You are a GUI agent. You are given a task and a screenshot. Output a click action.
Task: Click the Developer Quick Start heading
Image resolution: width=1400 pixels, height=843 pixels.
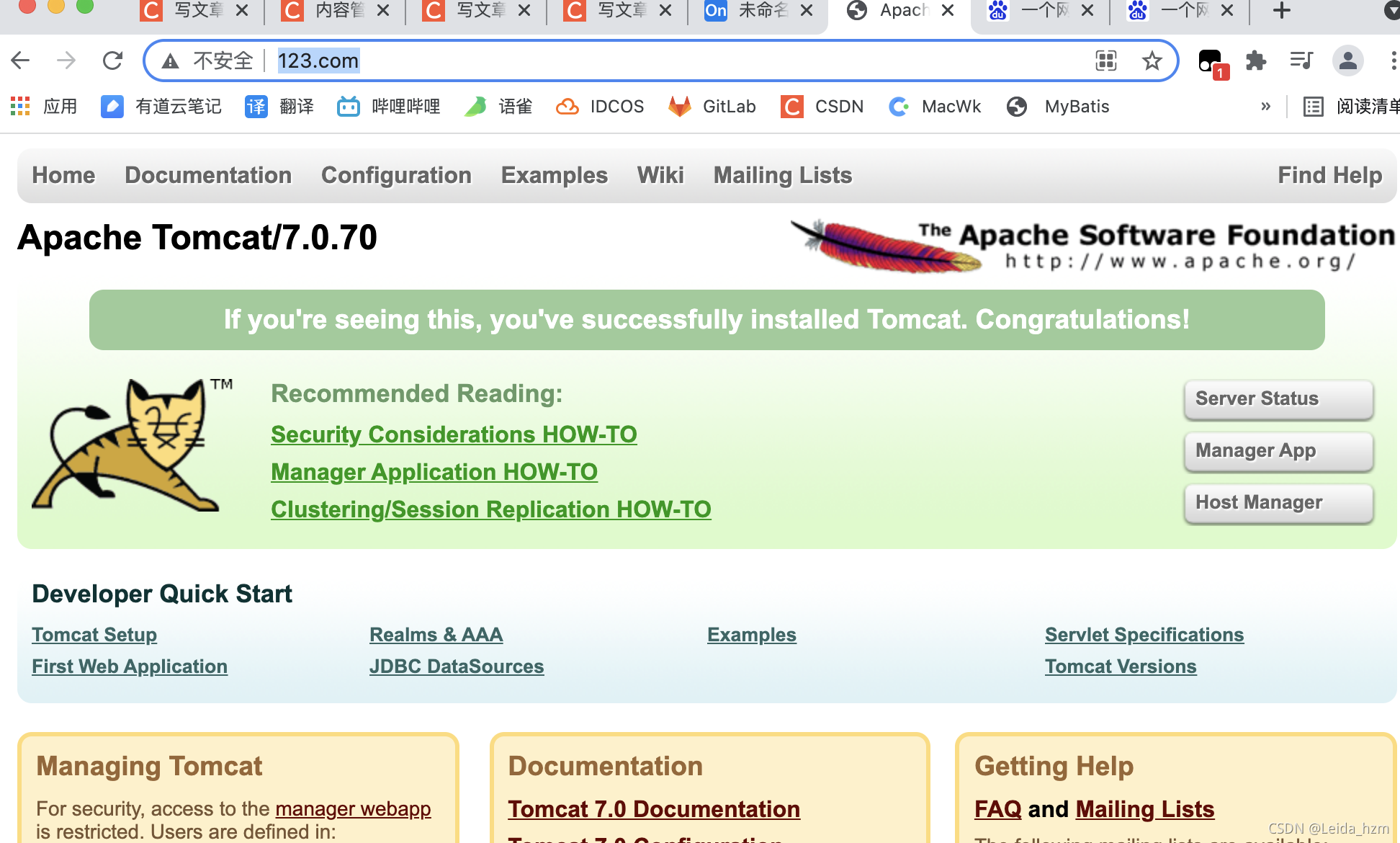coord(162,594)
